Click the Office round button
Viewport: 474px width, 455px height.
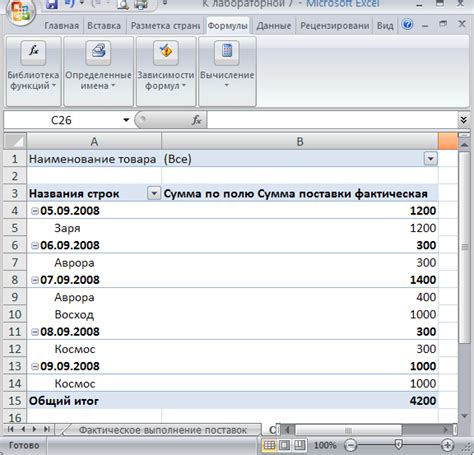point(20,12)
